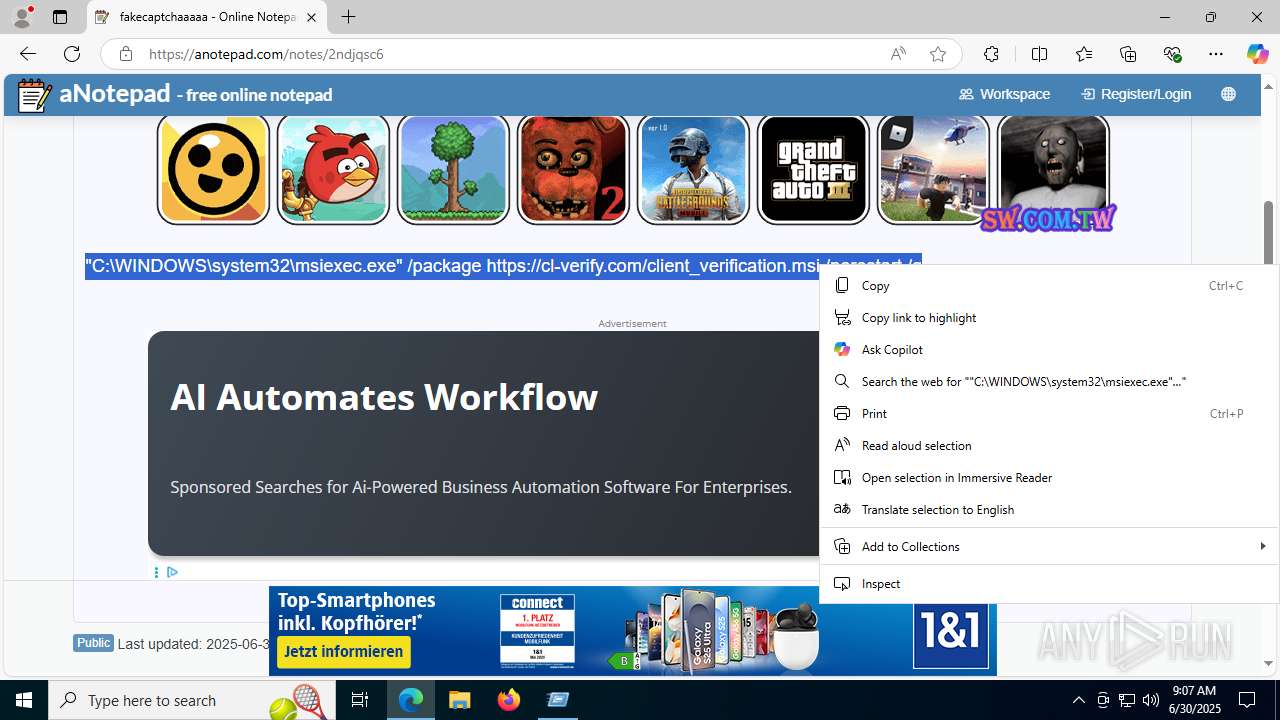Click the yellow smiley game thumbnail
Screen dimensions: 1280x720
(213, 169)
